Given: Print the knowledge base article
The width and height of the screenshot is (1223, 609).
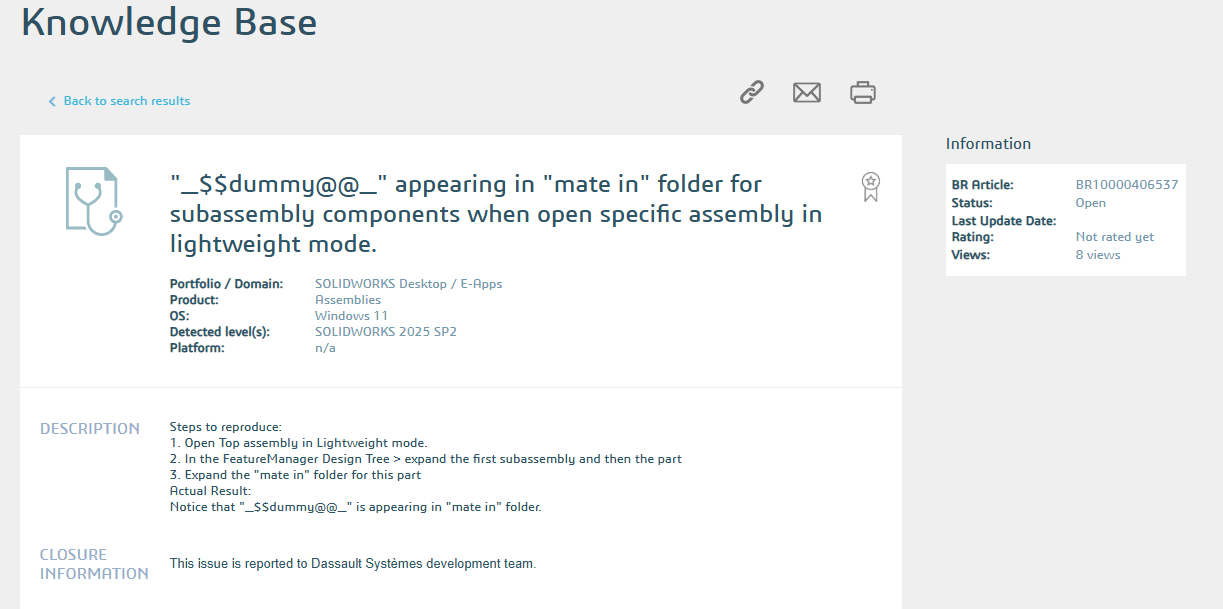Looking at the screenshot, I should coord(862,93).
